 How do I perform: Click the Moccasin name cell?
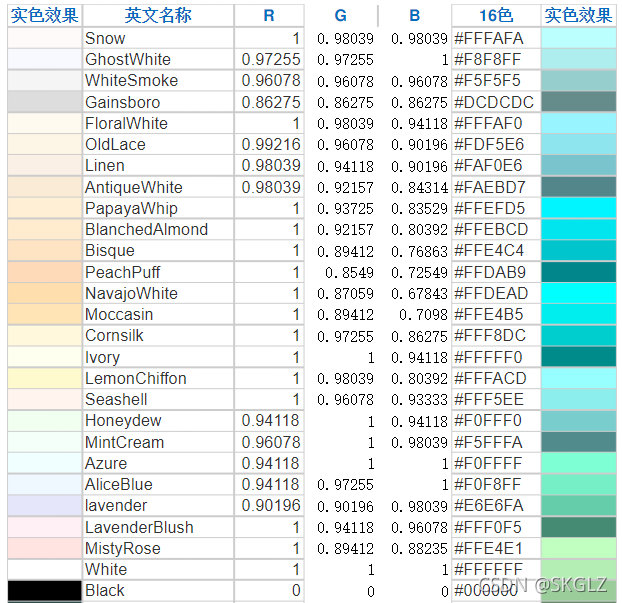pos(158,314)
